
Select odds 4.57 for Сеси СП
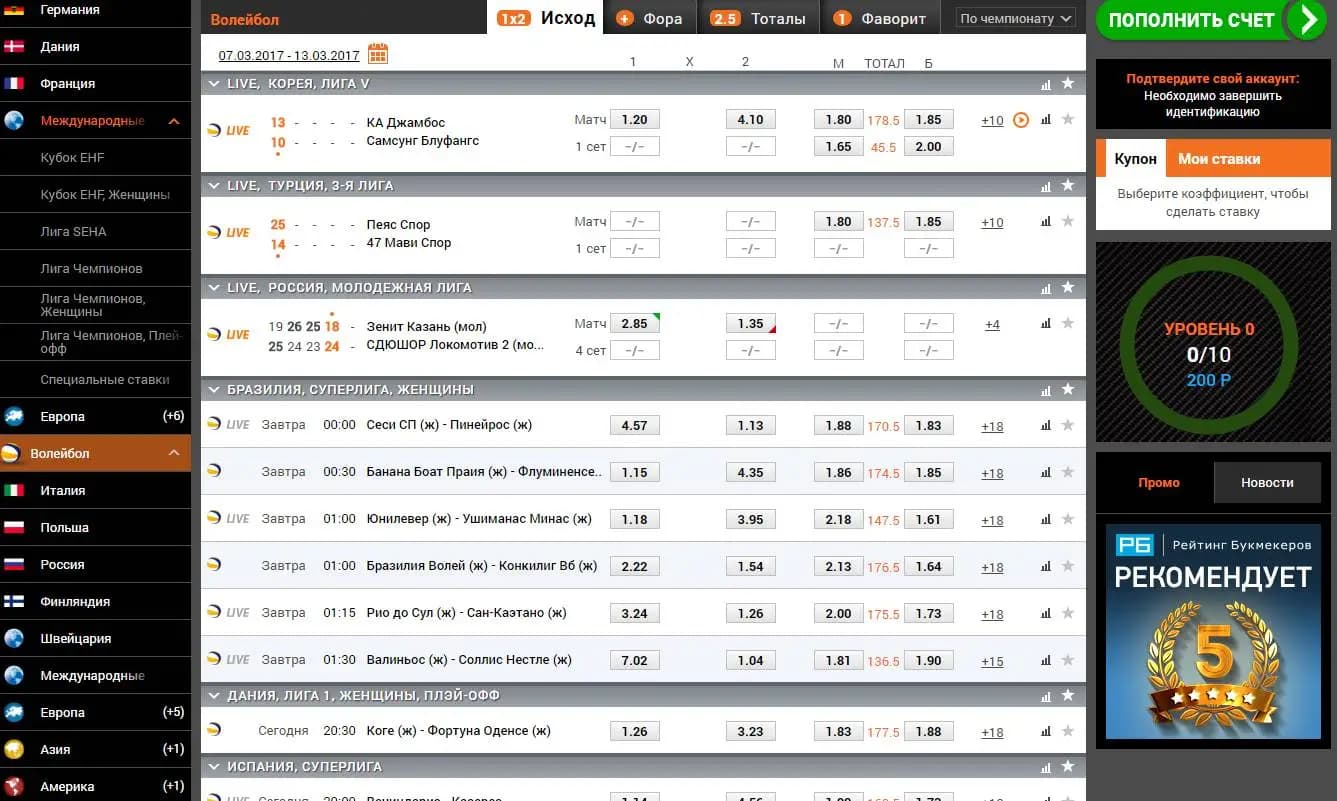(635, 425)
